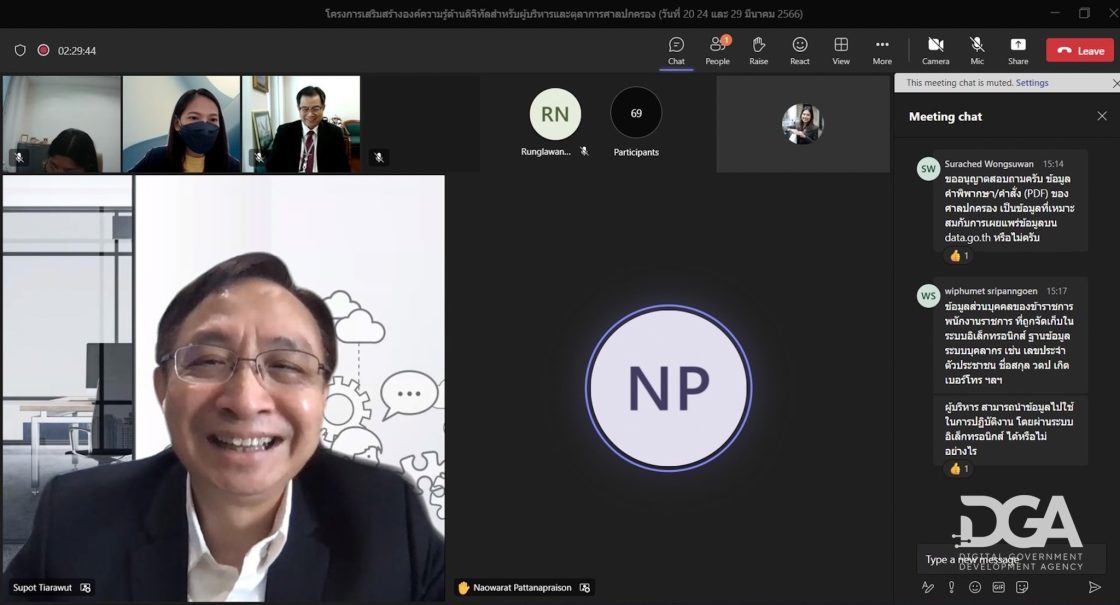Image resolution: width=1120 pixels, height=605 pixels.
Task: Close the Meeting chat panel
Action: (x=1101, y=116)
